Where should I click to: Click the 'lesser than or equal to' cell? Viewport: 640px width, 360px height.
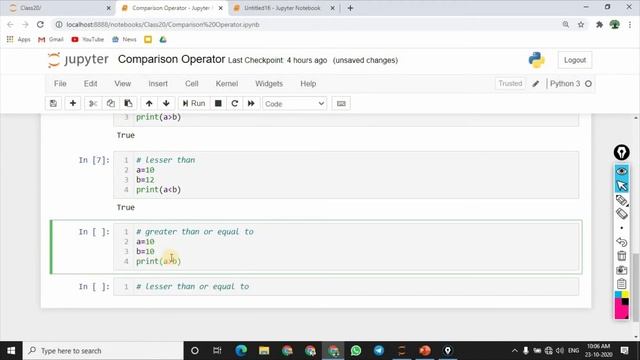coord(346,287)
